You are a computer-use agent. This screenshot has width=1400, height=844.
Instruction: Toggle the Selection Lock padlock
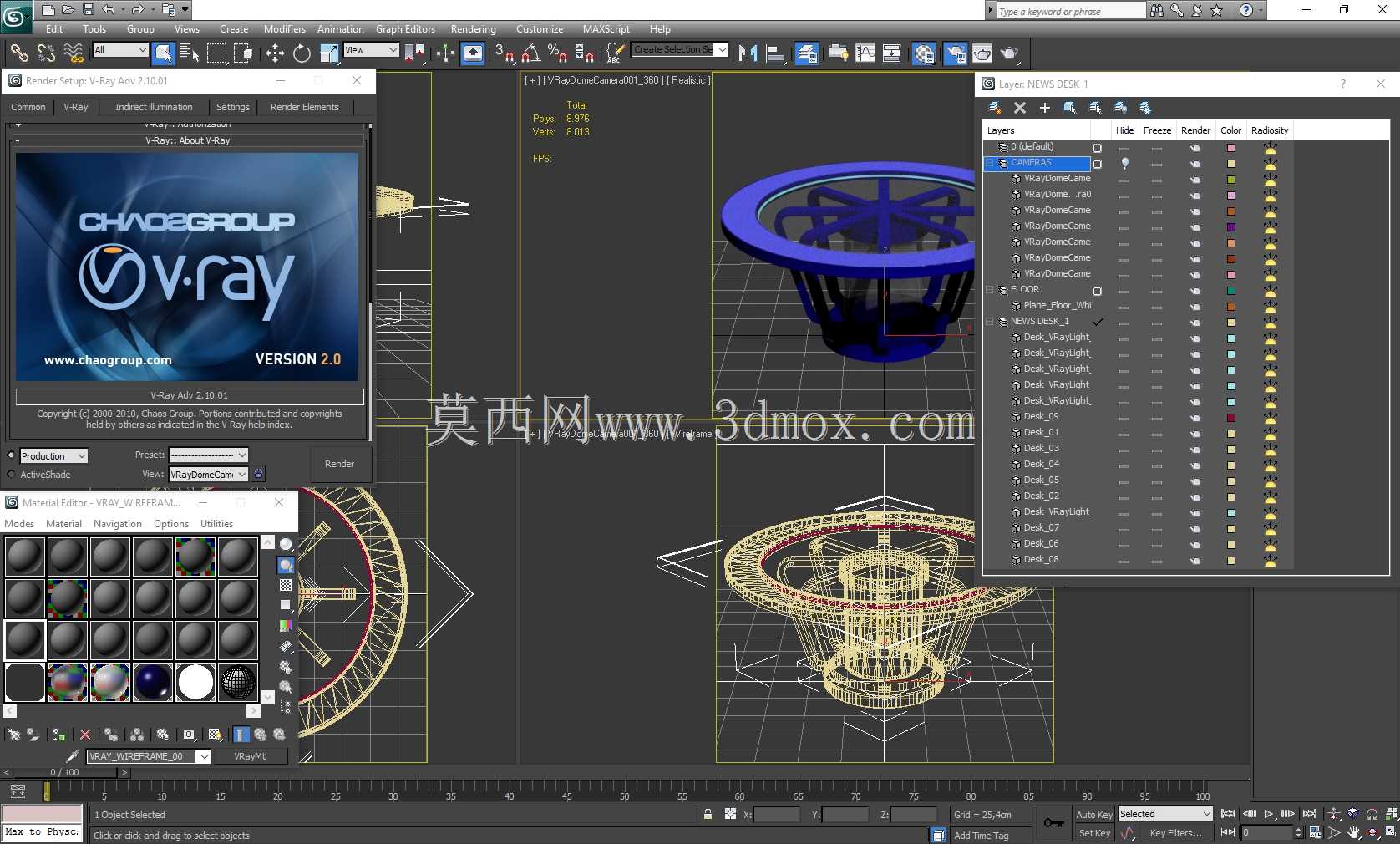pos(708,814)
